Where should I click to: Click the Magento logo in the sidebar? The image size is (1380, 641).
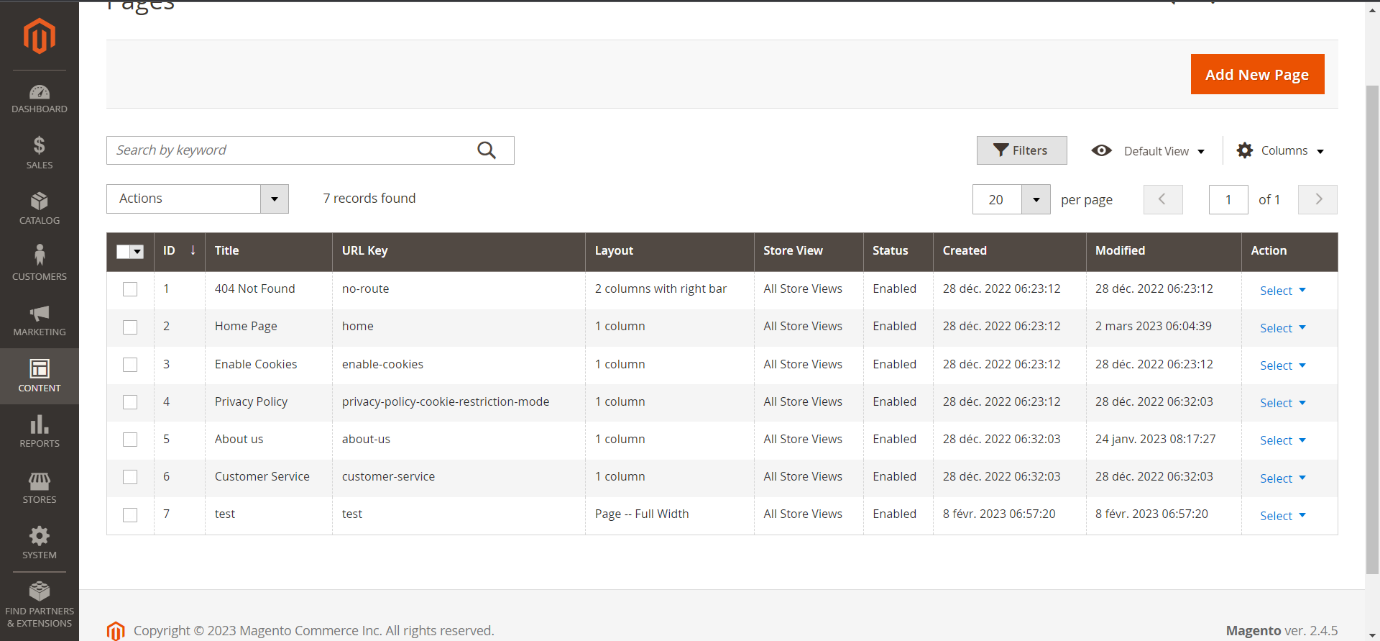point(39,37)
